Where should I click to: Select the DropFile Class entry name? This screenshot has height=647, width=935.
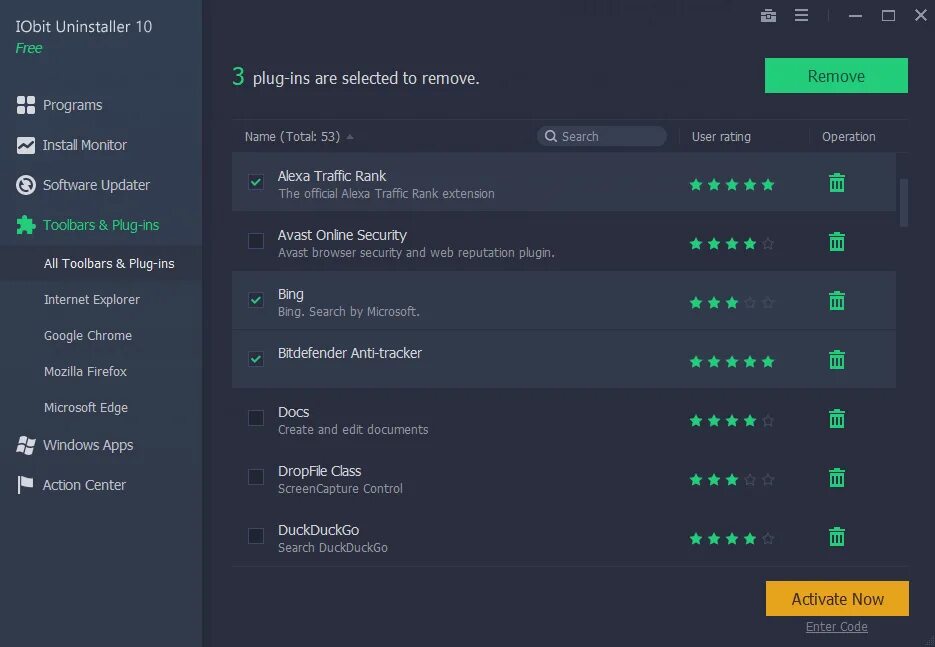click(x=320, y=471)
